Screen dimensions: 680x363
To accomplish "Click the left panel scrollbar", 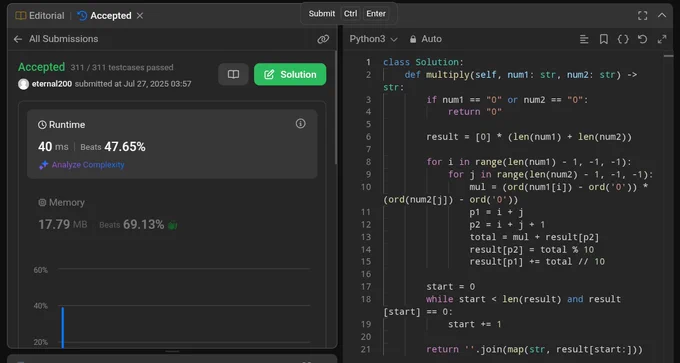I will 336,107.
